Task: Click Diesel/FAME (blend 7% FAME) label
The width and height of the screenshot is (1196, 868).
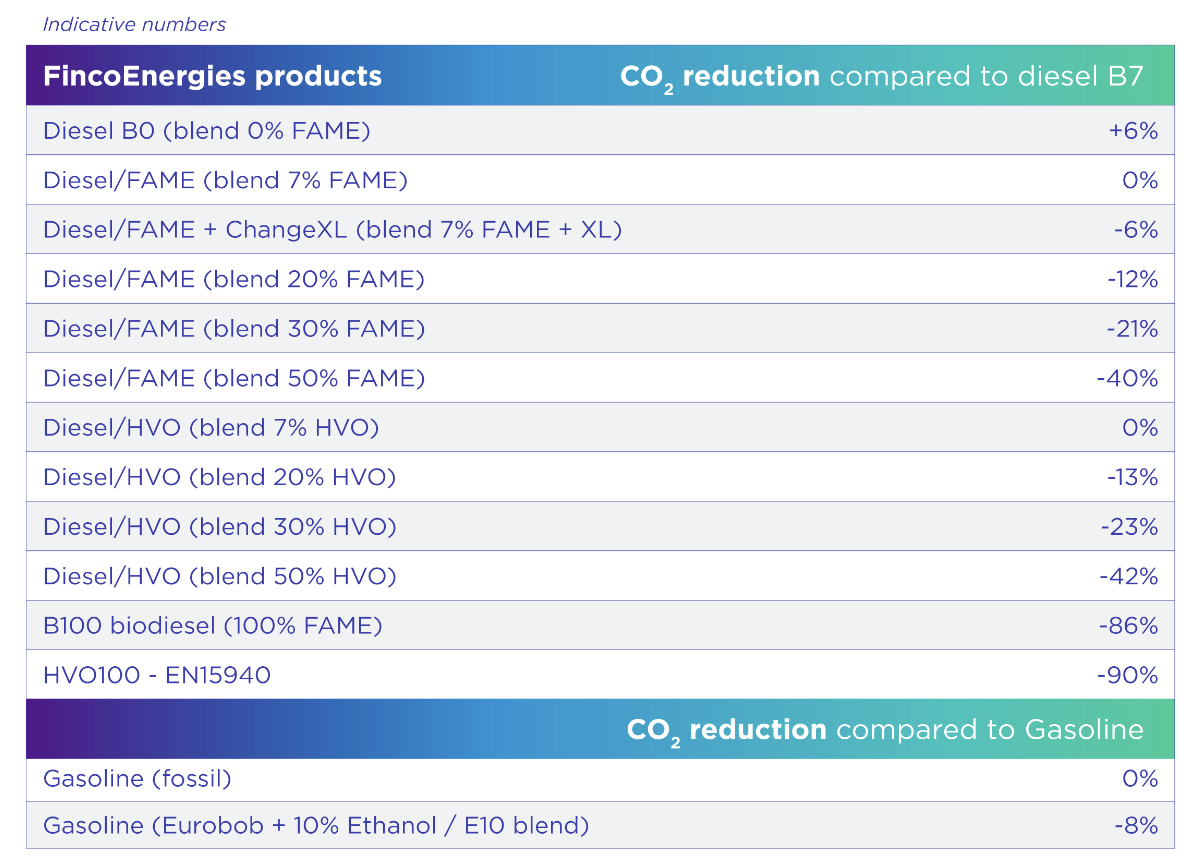Action: [x=225, y=181]
